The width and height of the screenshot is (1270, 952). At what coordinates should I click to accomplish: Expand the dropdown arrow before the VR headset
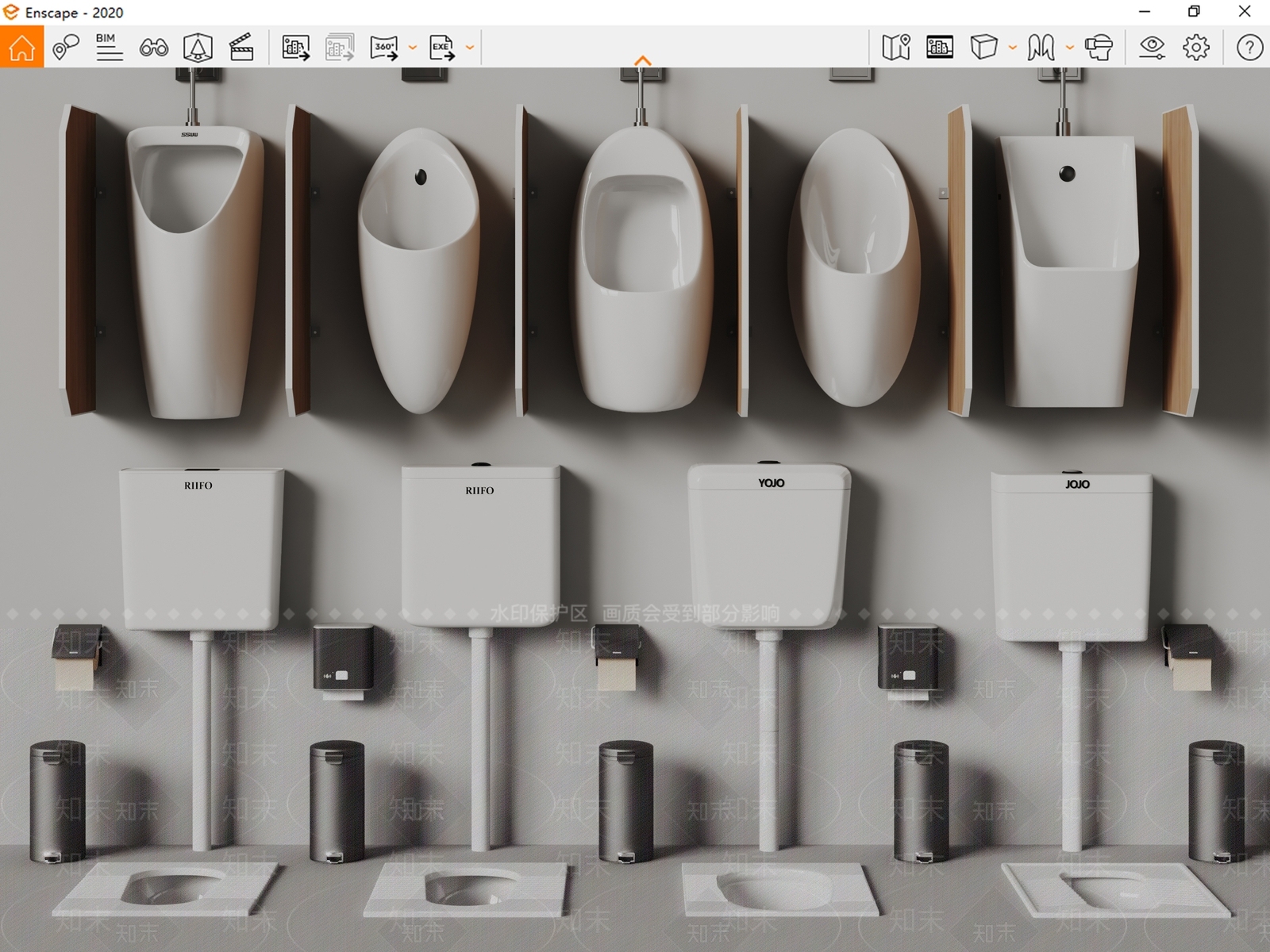pyautogui.click(x=1070, y=48)
